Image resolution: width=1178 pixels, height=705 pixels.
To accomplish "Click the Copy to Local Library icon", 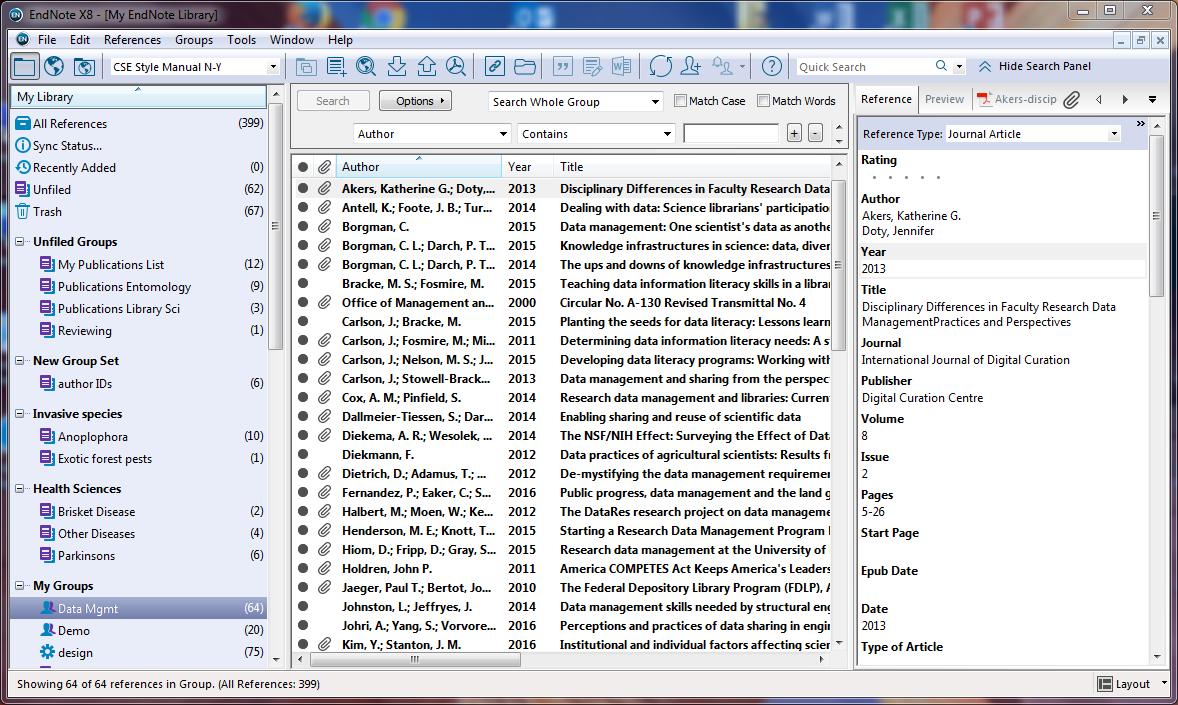I will pyautogui.click(x=306, y=66).
